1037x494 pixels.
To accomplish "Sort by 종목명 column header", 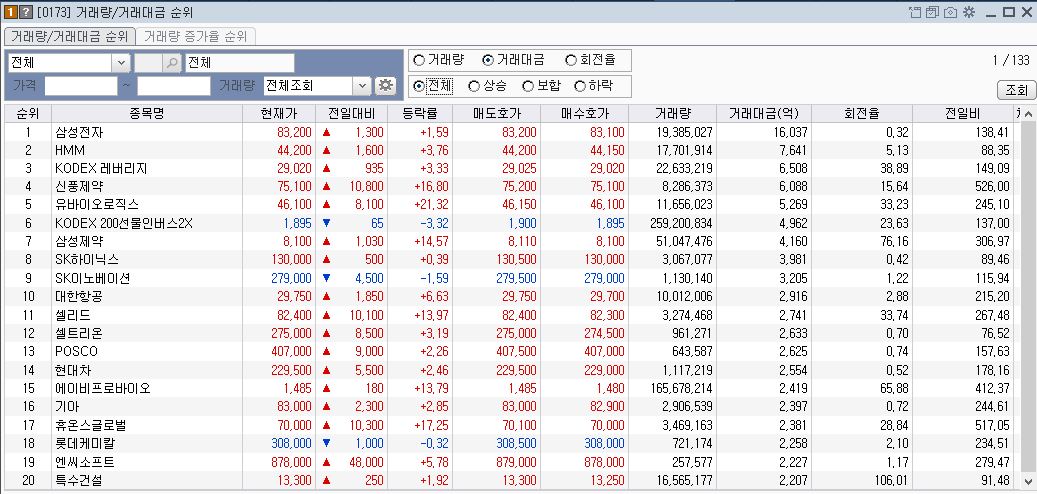I will (147, 114).
